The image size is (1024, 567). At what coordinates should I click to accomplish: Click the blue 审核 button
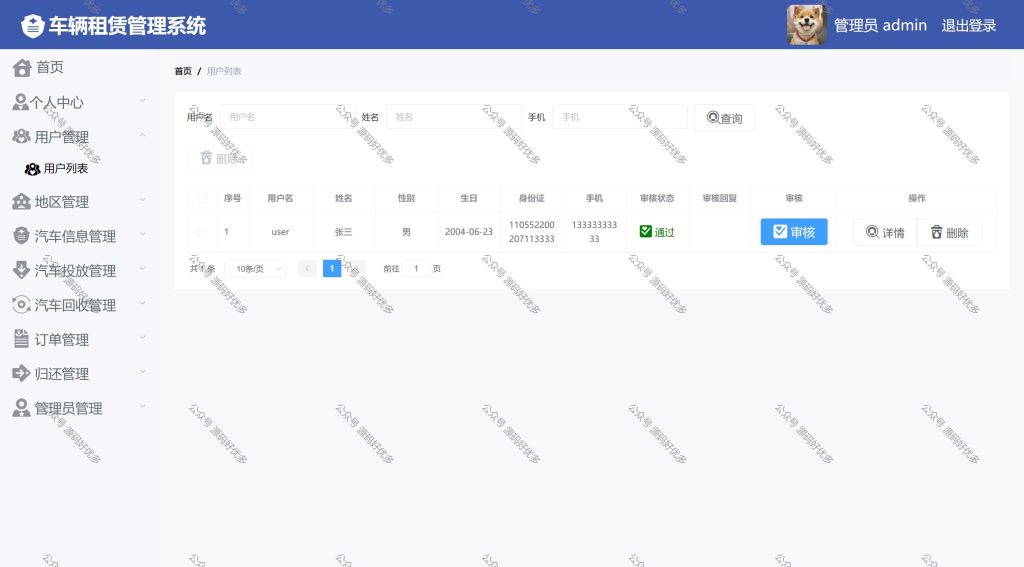pos(793,232)
